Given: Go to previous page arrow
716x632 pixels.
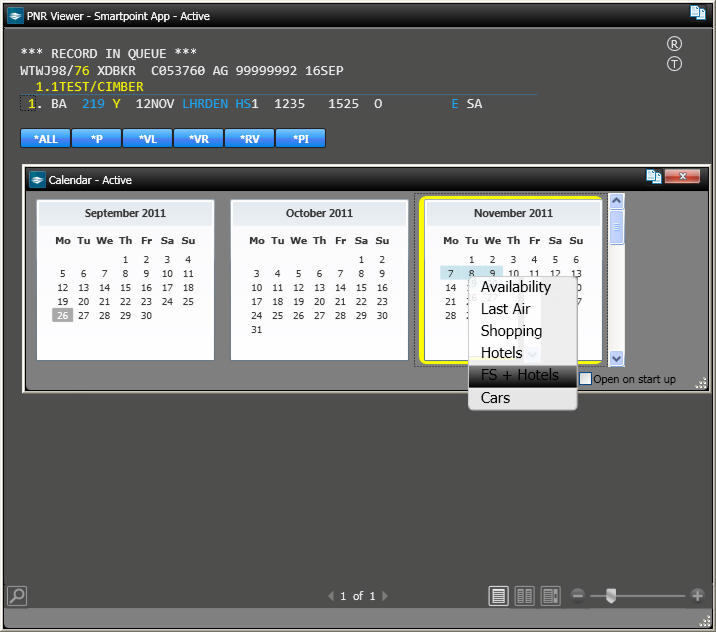Looking at the screenshot, I should coord(331,596).
